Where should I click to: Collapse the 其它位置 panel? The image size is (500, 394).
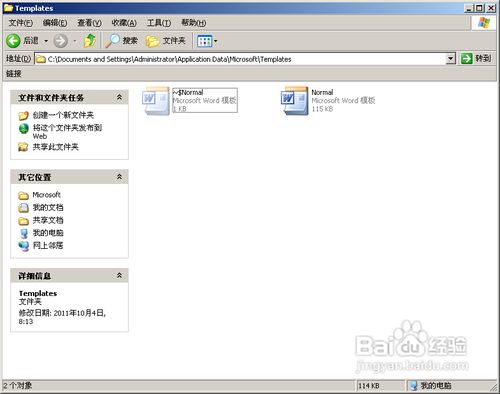[x=119, y=177]
